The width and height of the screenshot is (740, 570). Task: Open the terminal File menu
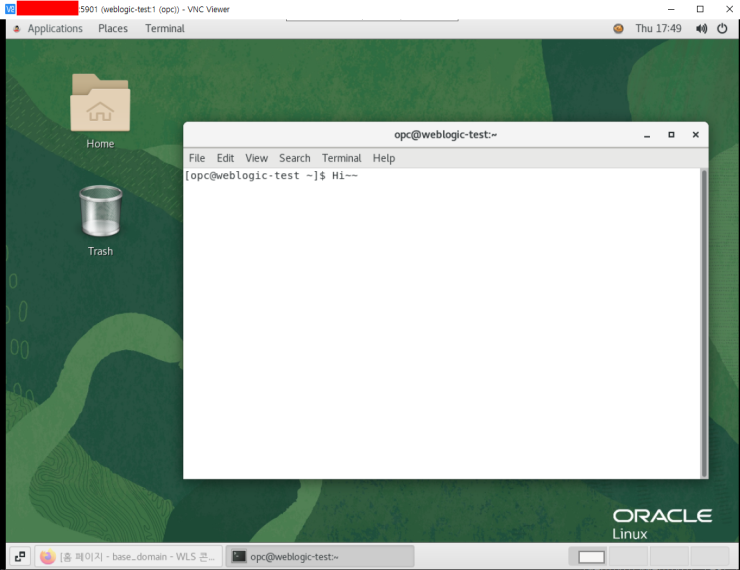click(x=197, y=158)
